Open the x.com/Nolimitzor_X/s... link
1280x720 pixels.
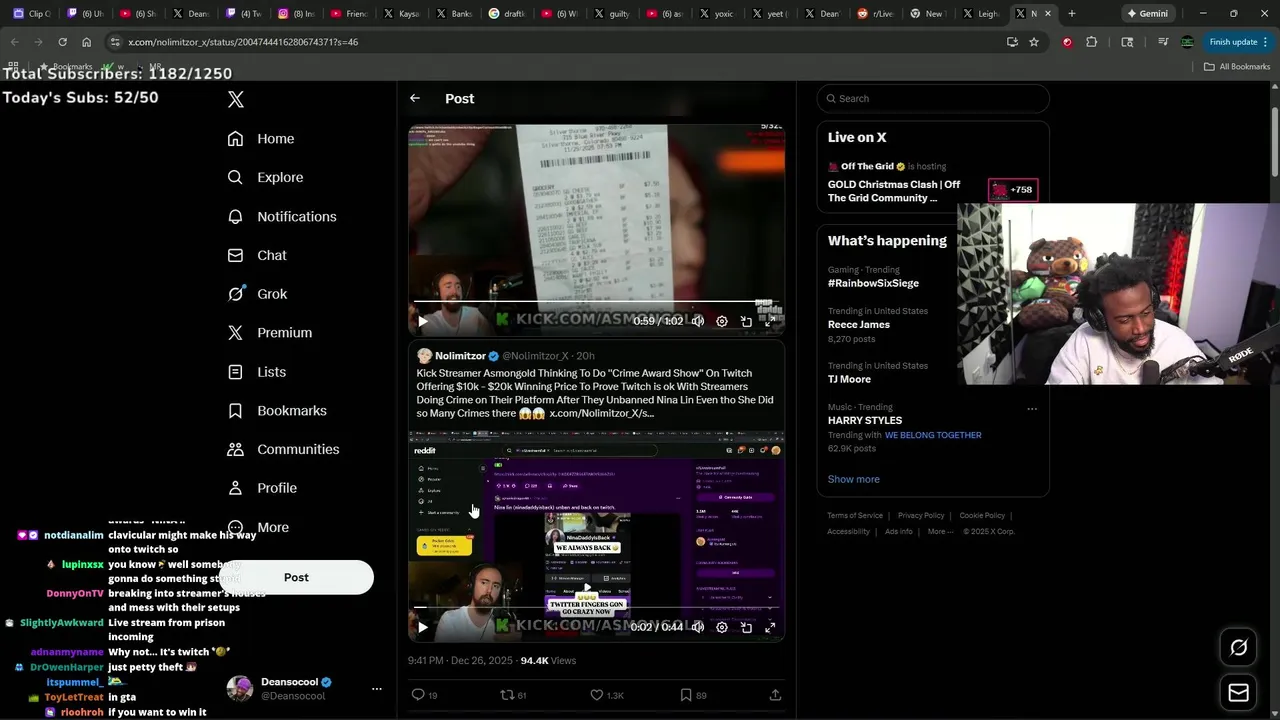coord(602,413)
